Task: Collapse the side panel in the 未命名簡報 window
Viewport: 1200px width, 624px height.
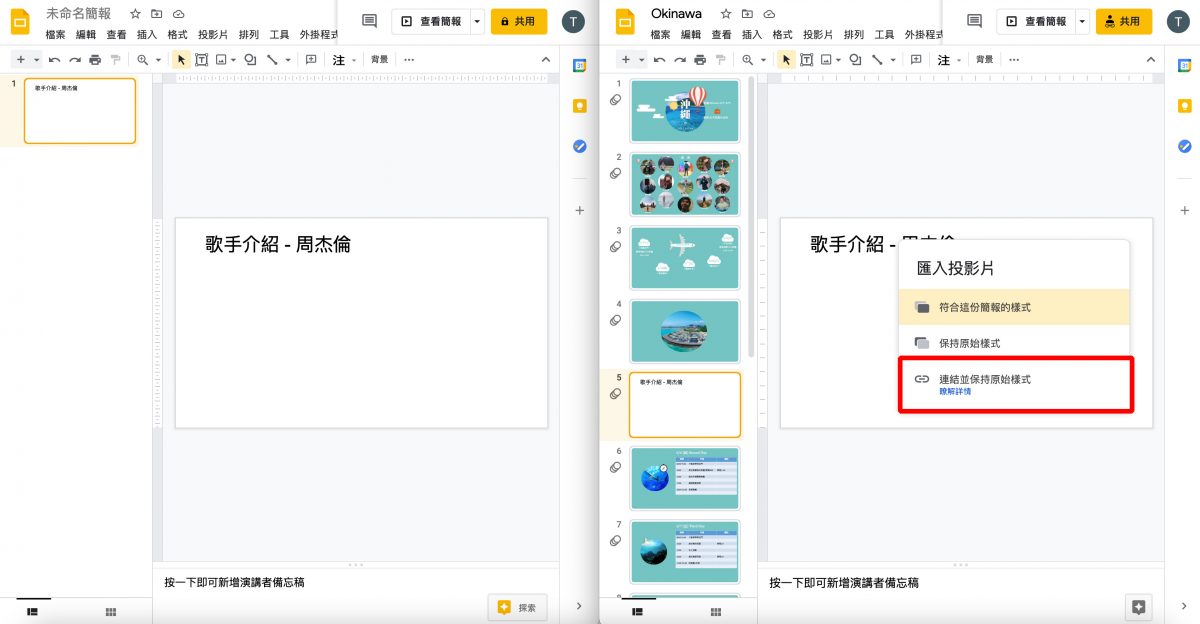Action: click(x=579, y=606)
